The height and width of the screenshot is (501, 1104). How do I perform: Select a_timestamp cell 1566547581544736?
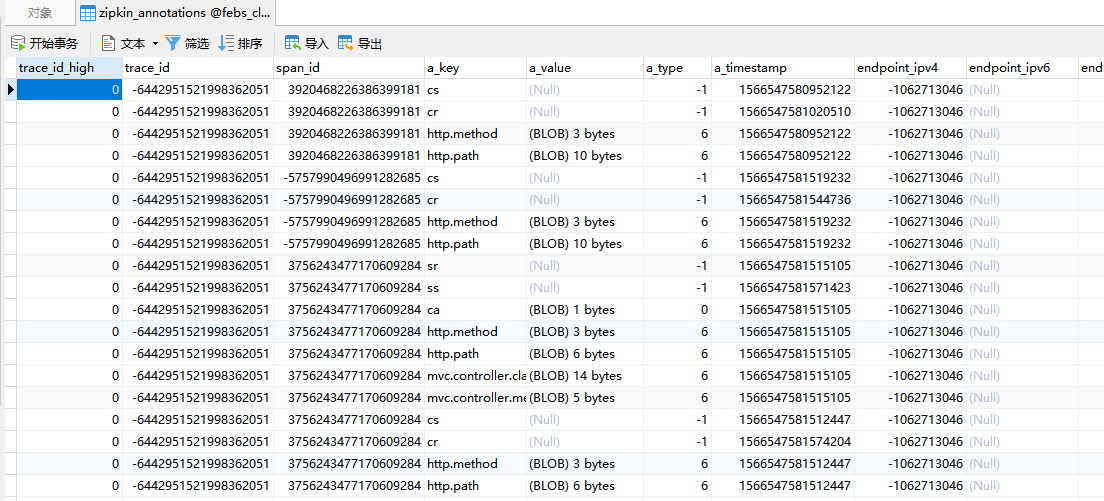pos(782,200)
